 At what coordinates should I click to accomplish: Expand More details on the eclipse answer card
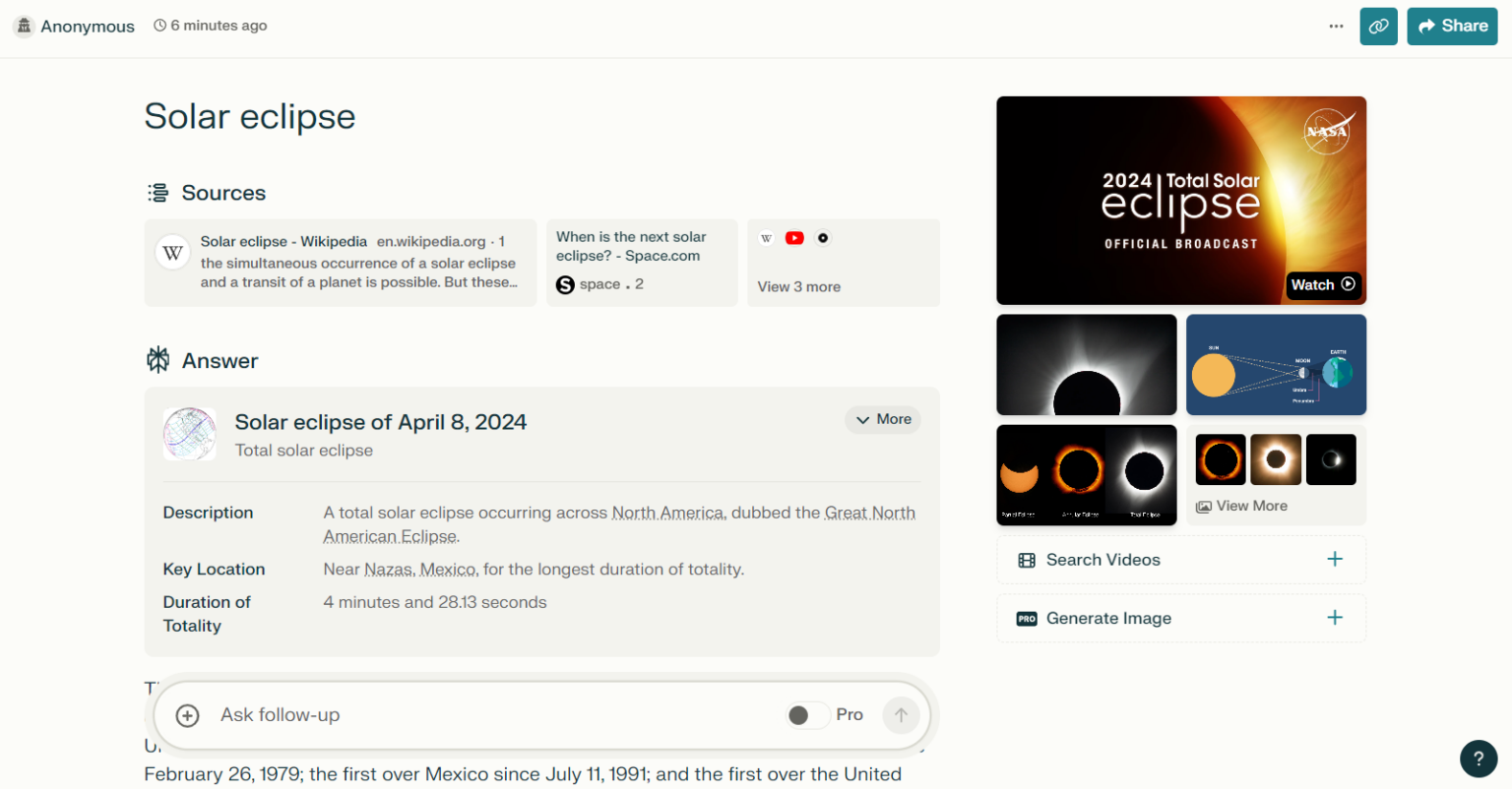(883, 419)
